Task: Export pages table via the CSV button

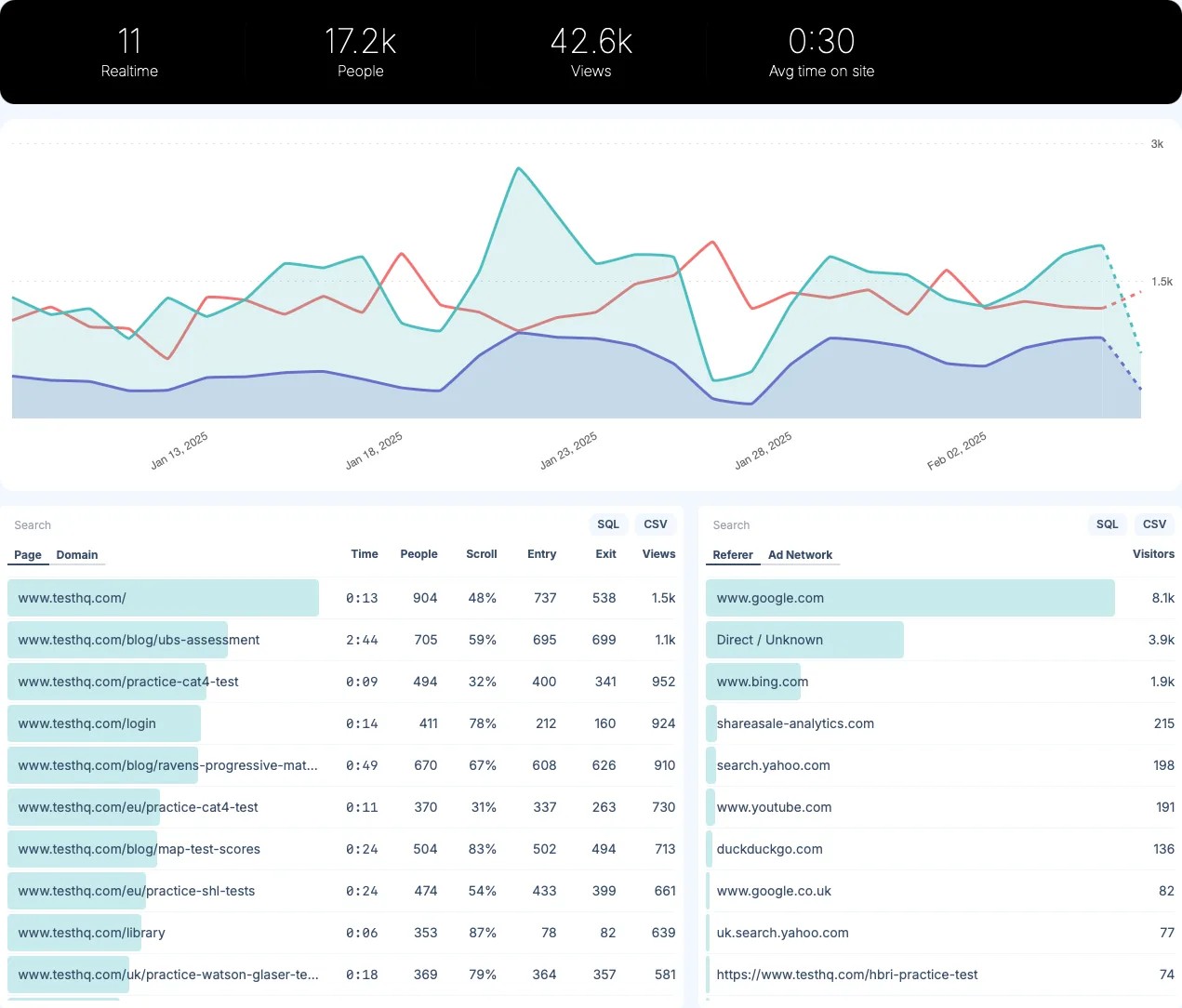Action: pos(655,524)
